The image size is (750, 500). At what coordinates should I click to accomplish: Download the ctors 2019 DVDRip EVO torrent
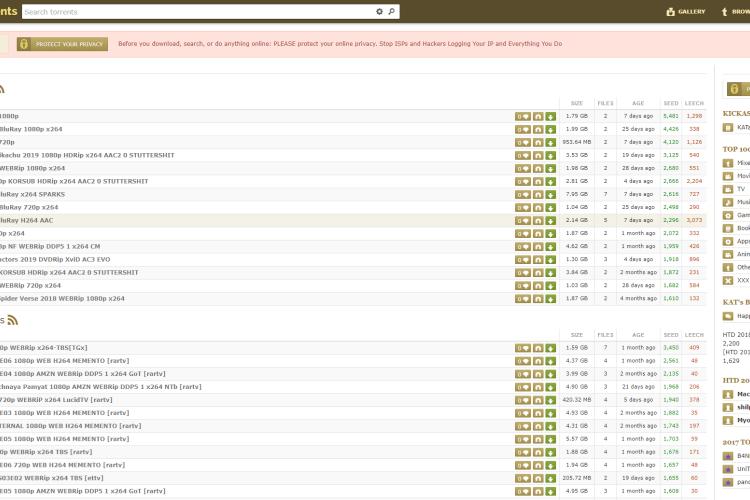point(551,260)
